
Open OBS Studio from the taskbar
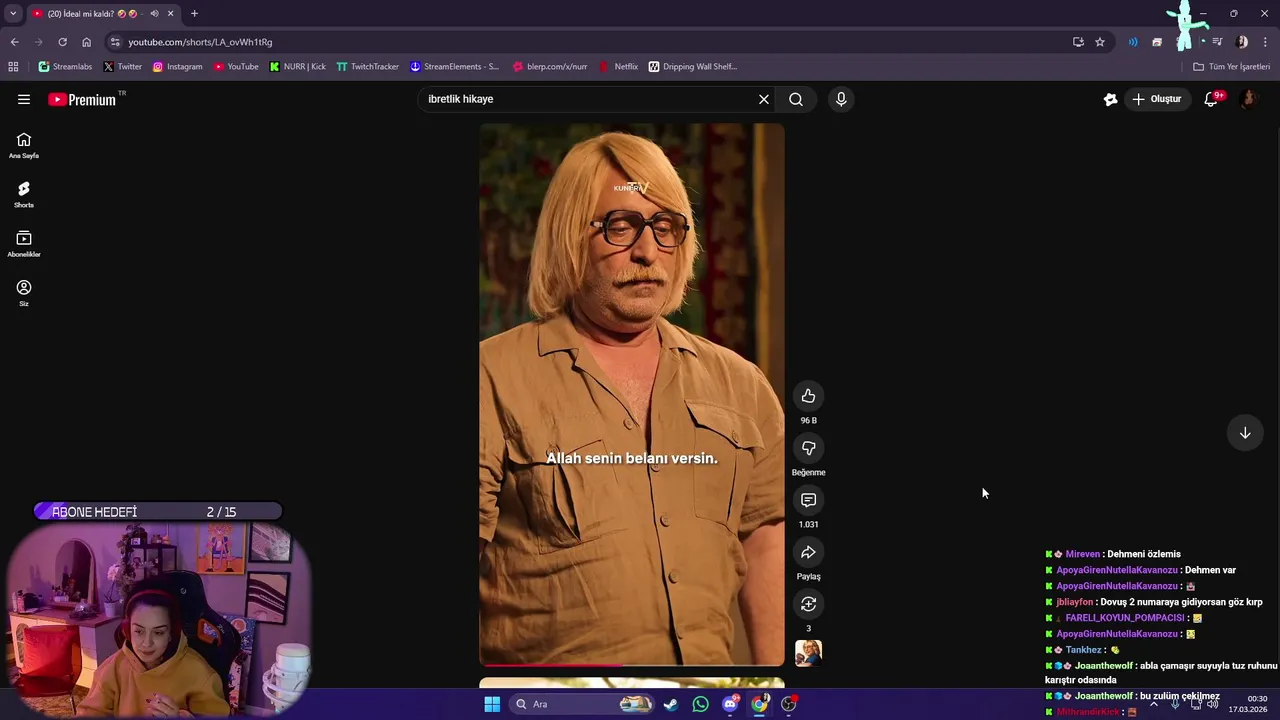click(x=789, y=704)
